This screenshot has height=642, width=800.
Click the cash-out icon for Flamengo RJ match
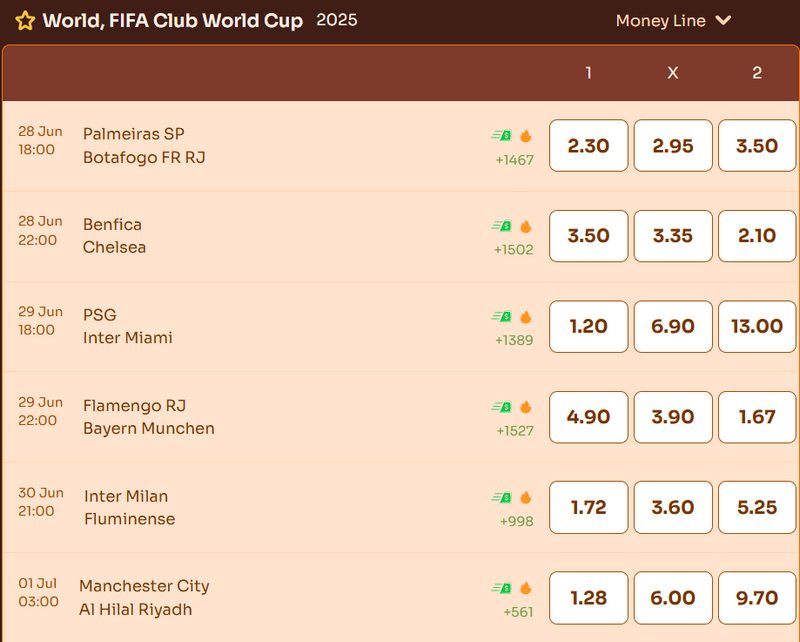(x=502, y=407)
